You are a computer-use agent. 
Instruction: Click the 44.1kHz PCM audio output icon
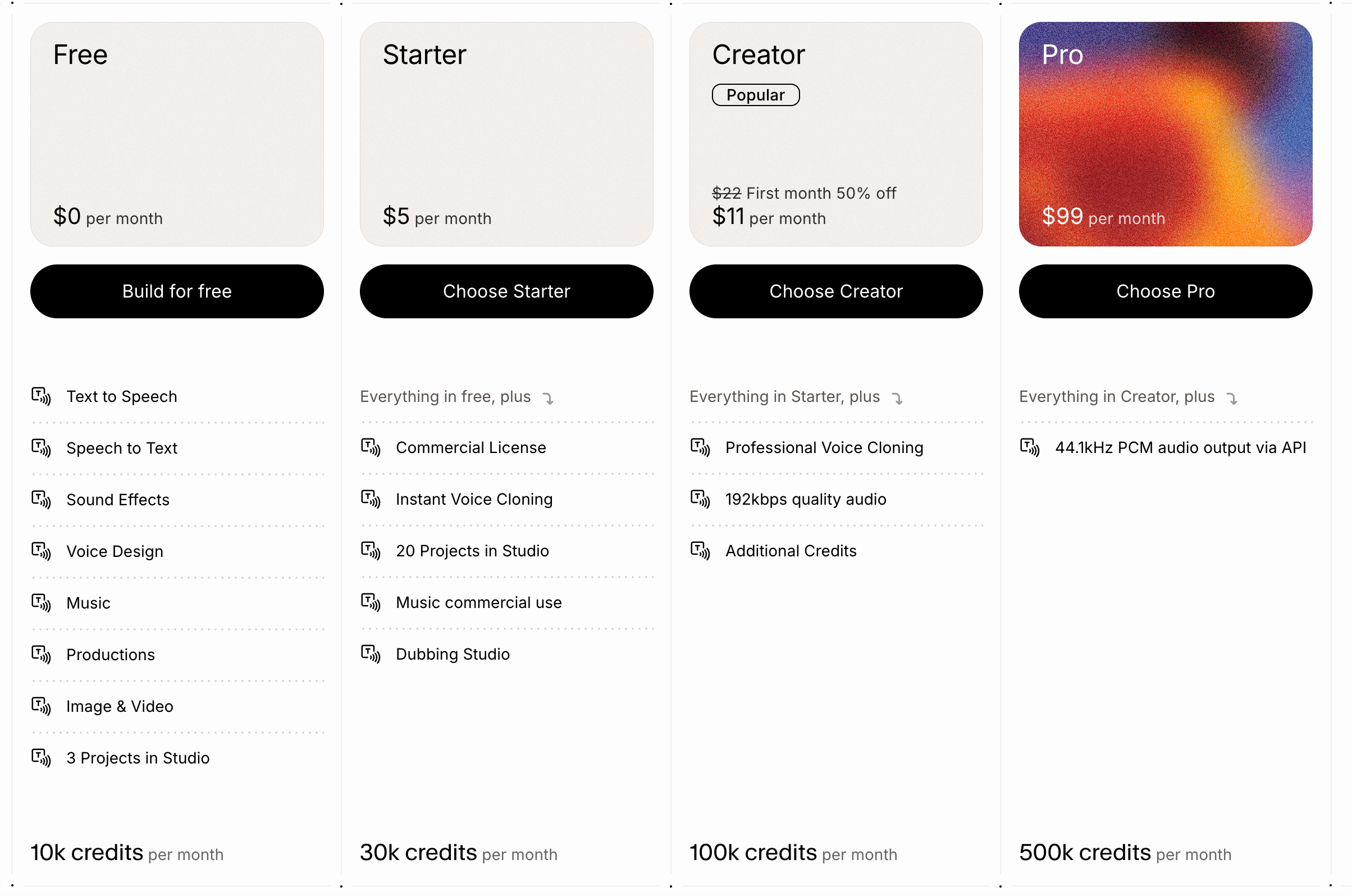(x=1029, y=447)
